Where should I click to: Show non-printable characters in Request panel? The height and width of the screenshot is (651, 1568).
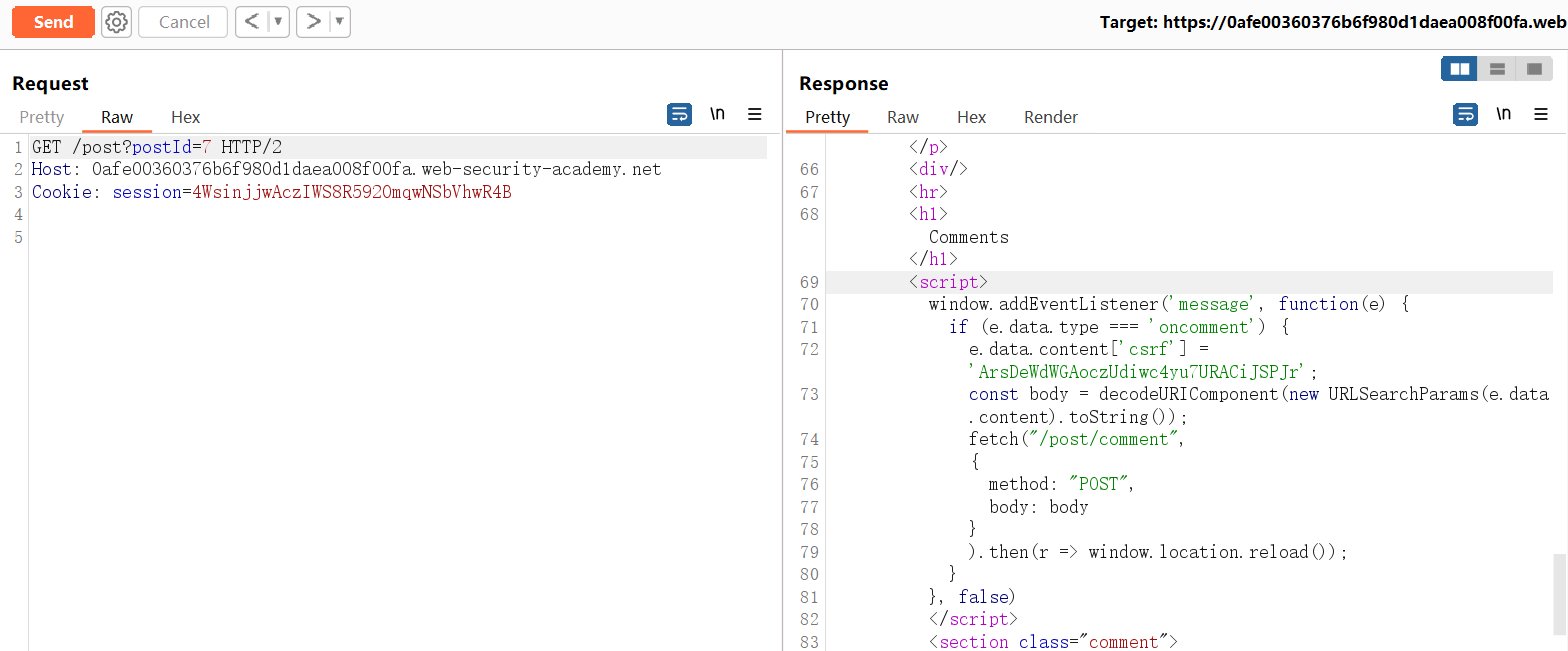pyautogui.click(x=717, y=114)
